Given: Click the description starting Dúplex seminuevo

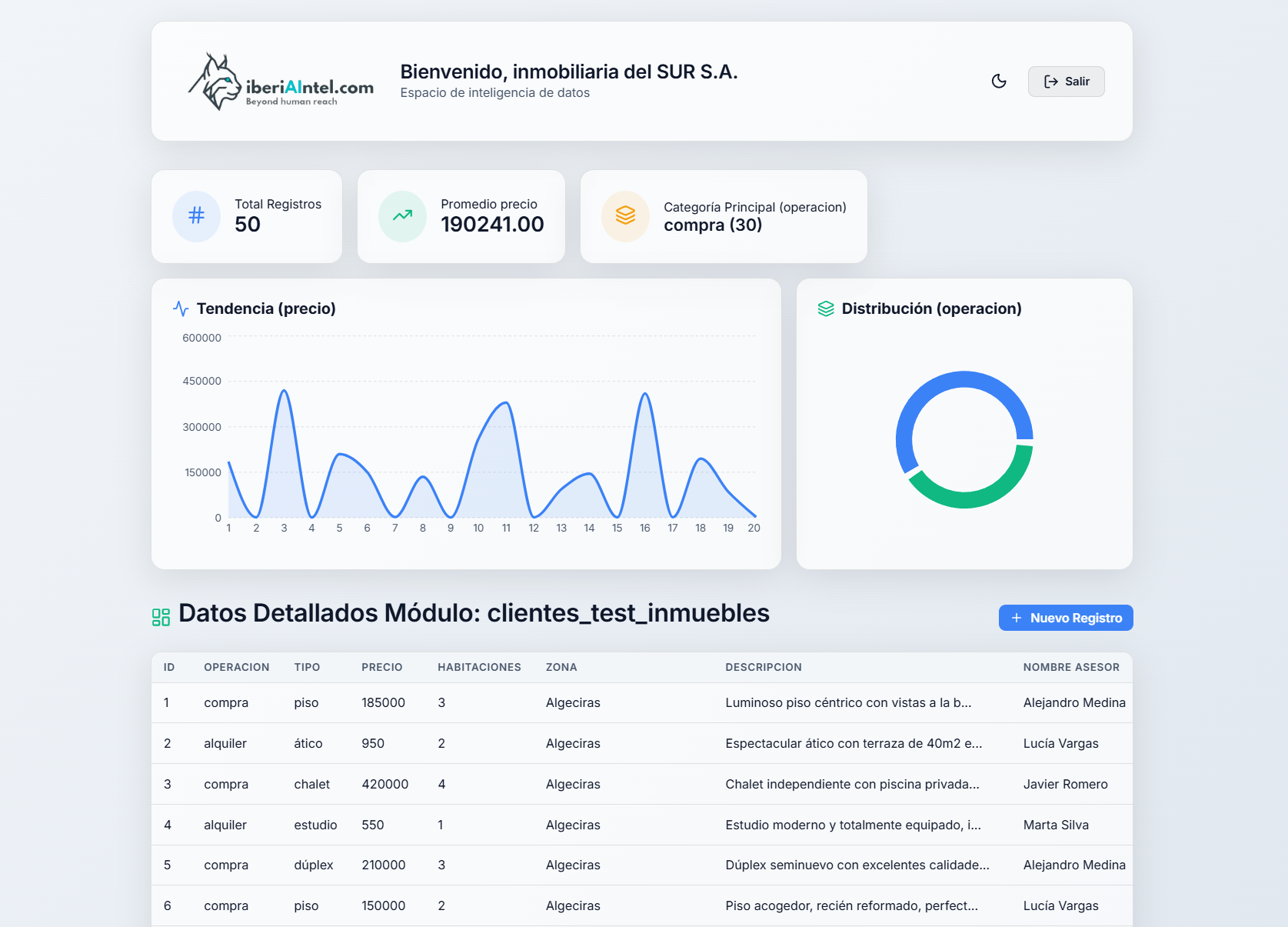Looking at the screenshot, I should click(x=857, y=865).
